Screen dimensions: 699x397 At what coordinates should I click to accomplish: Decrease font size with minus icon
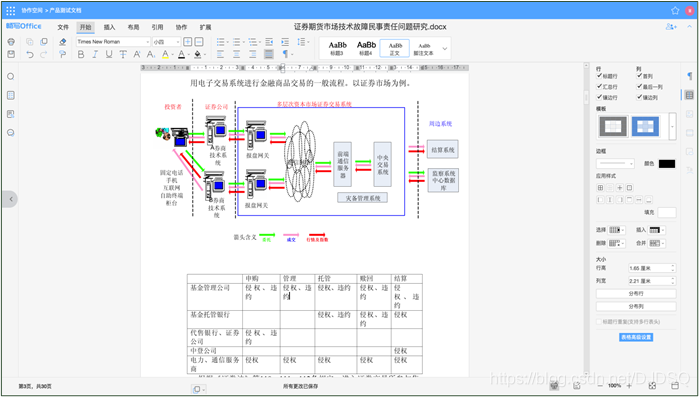pyautogui.click(x=199, y=42)
